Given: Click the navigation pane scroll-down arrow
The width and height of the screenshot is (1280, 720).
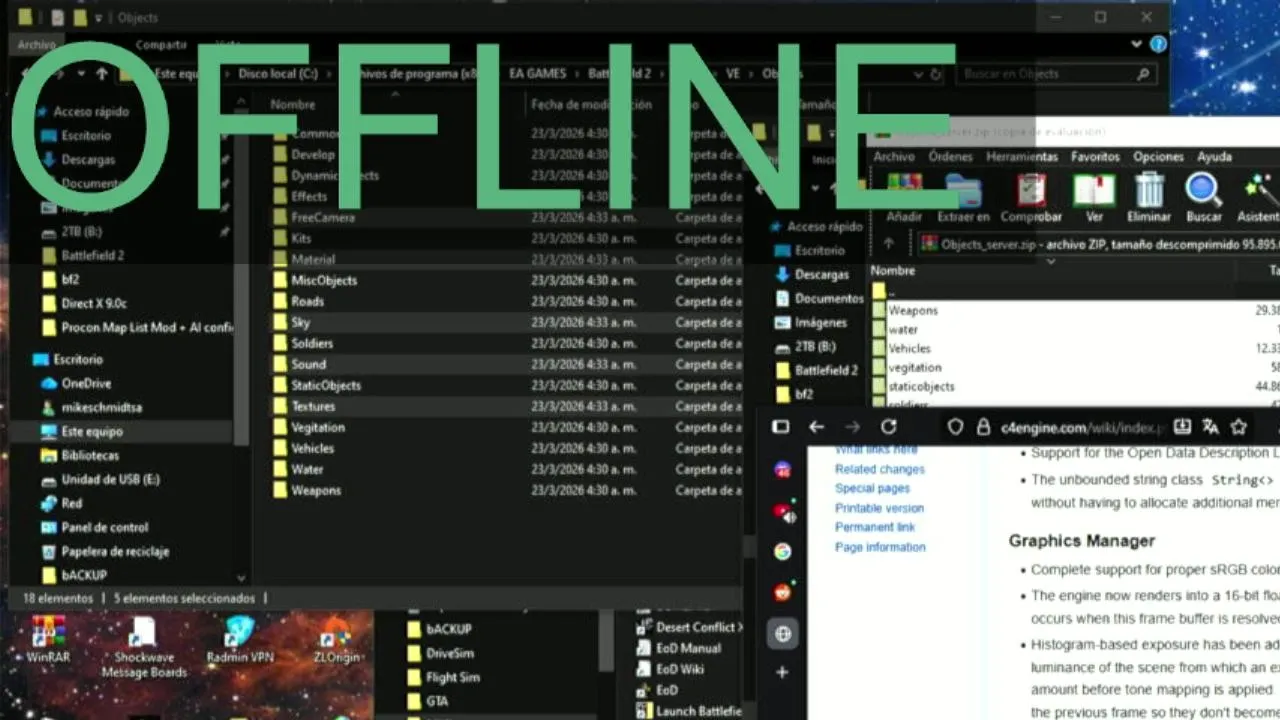Looking at the screenshot, I should coord(240,578).
